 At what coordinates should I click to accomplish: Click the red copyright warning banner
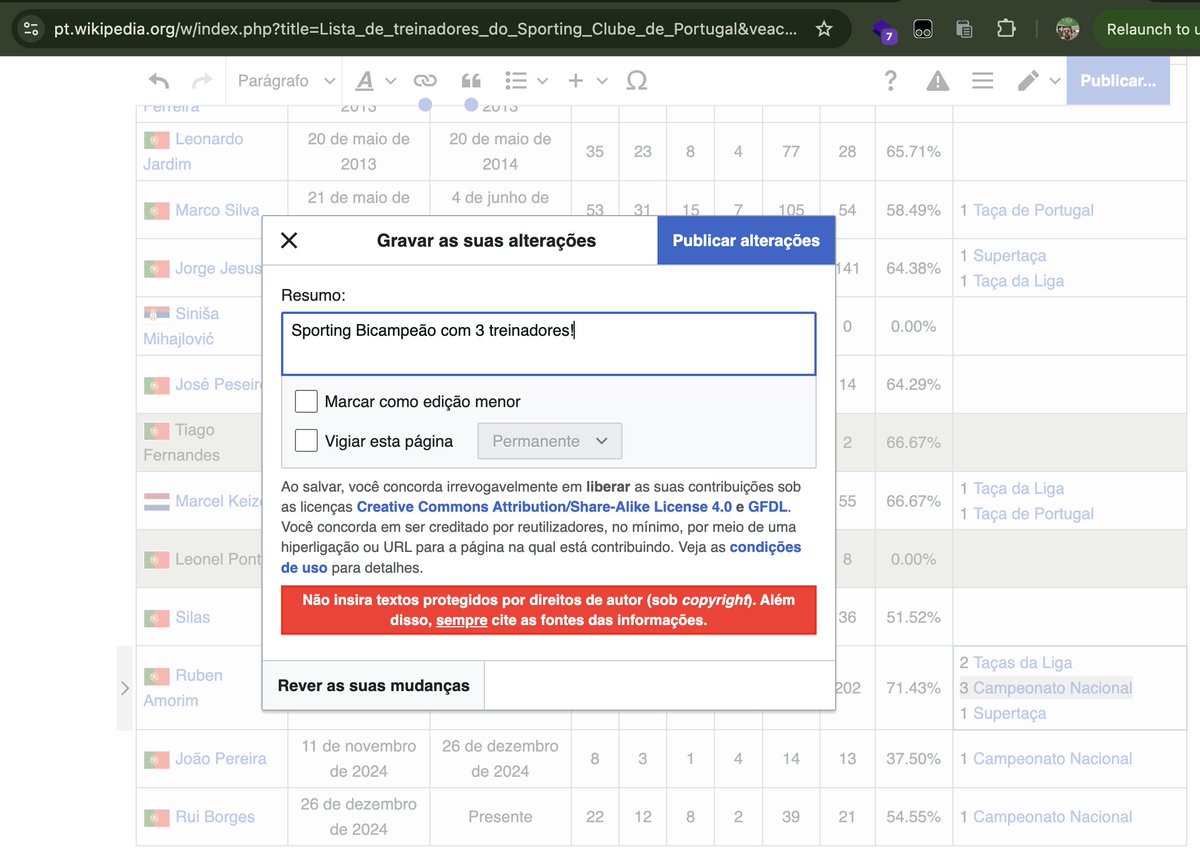(549, 610)
